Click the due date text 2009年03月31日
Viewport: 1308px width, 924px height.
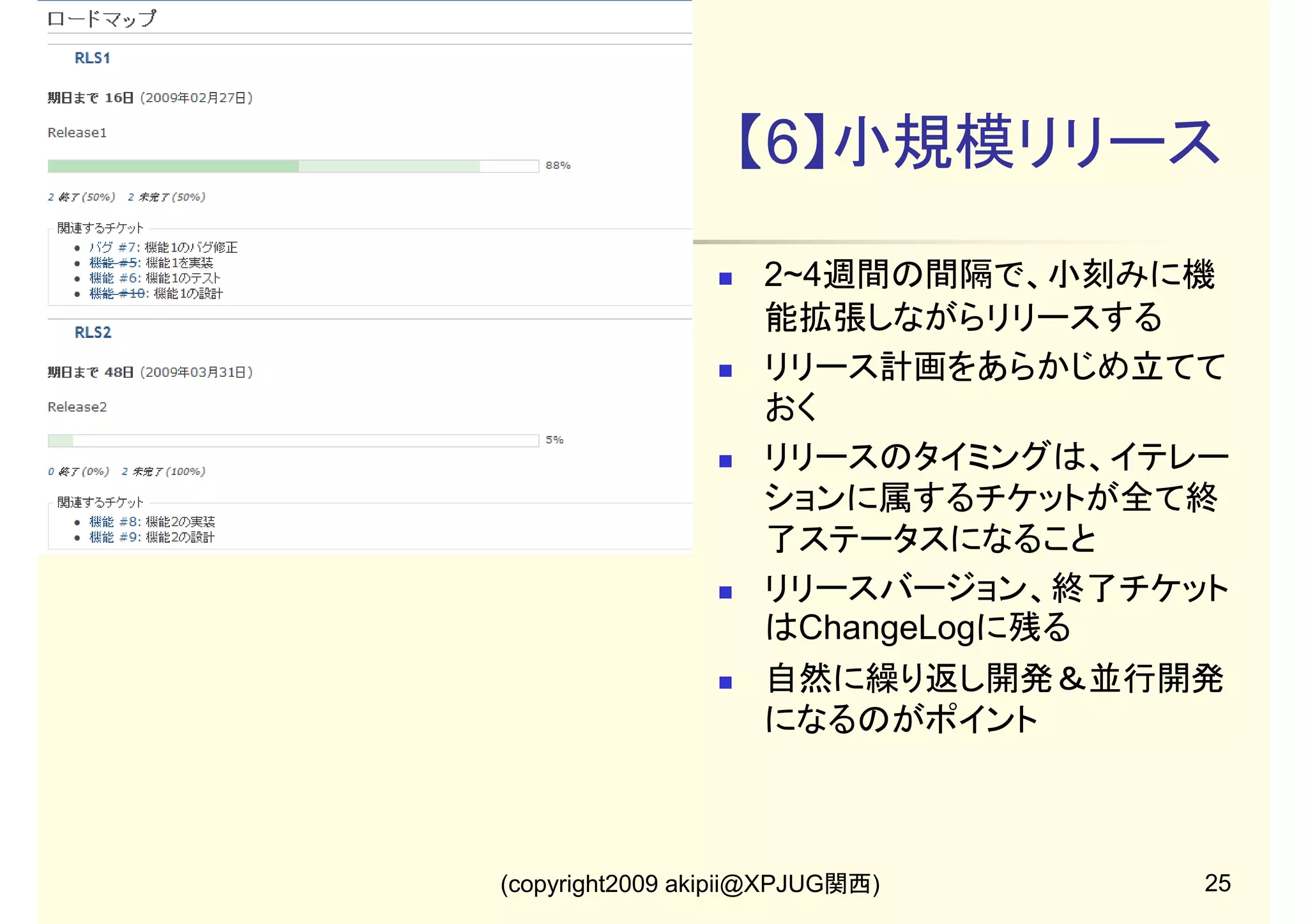[x=197, y=372]
